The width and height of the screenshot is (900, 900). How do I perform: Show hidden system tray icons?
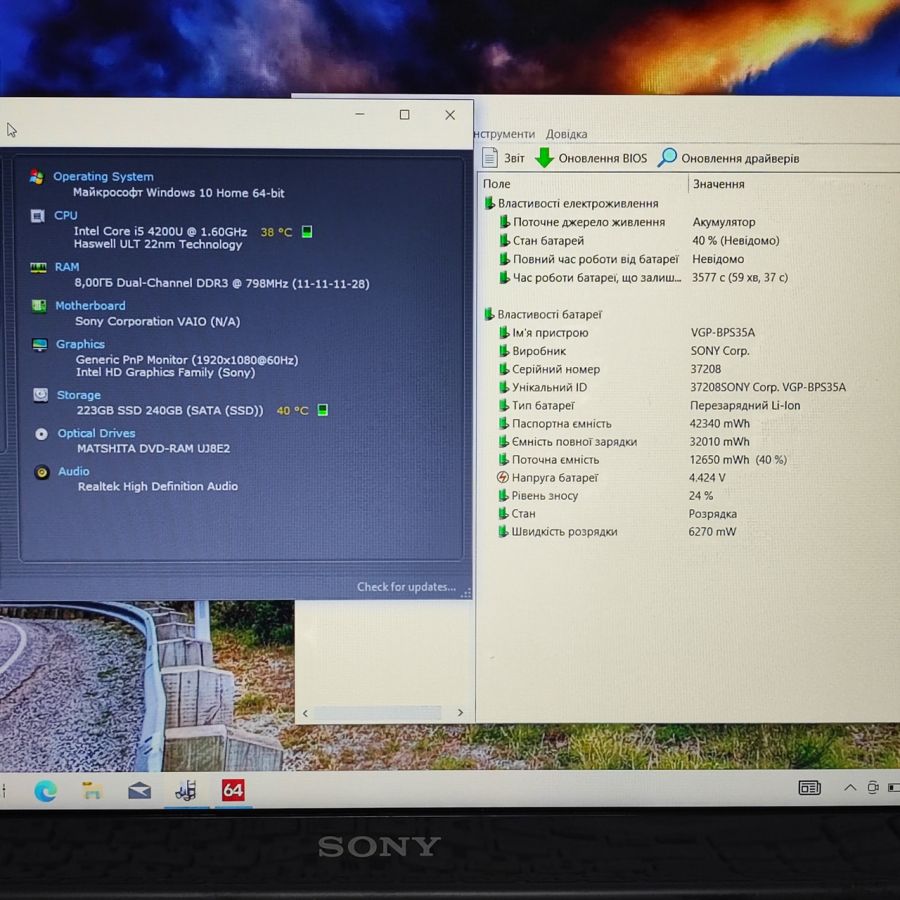coord(850,788)
